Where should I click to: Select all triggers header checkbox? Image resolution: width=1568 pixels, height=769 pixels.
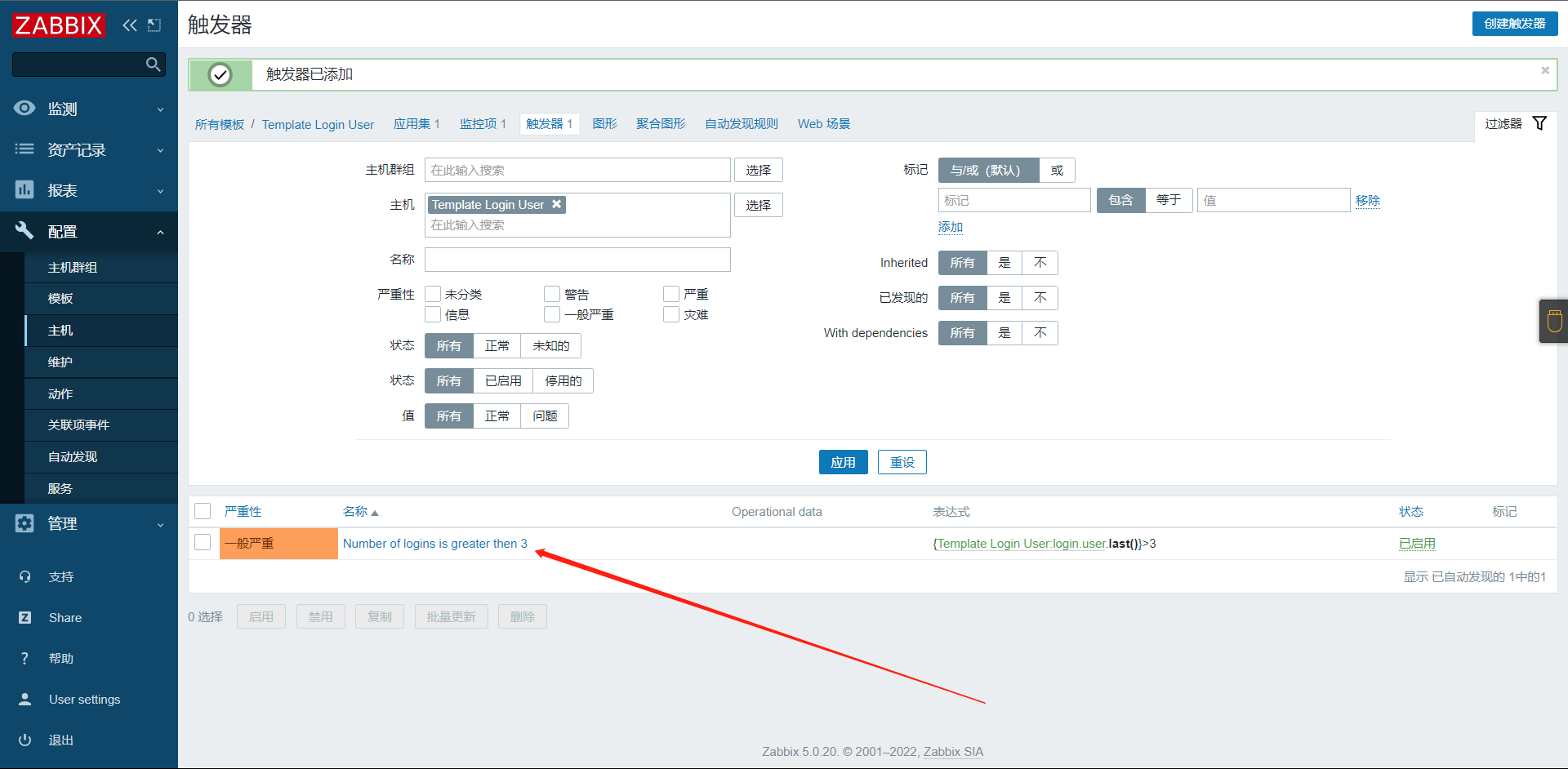click(x=203, y=511)
